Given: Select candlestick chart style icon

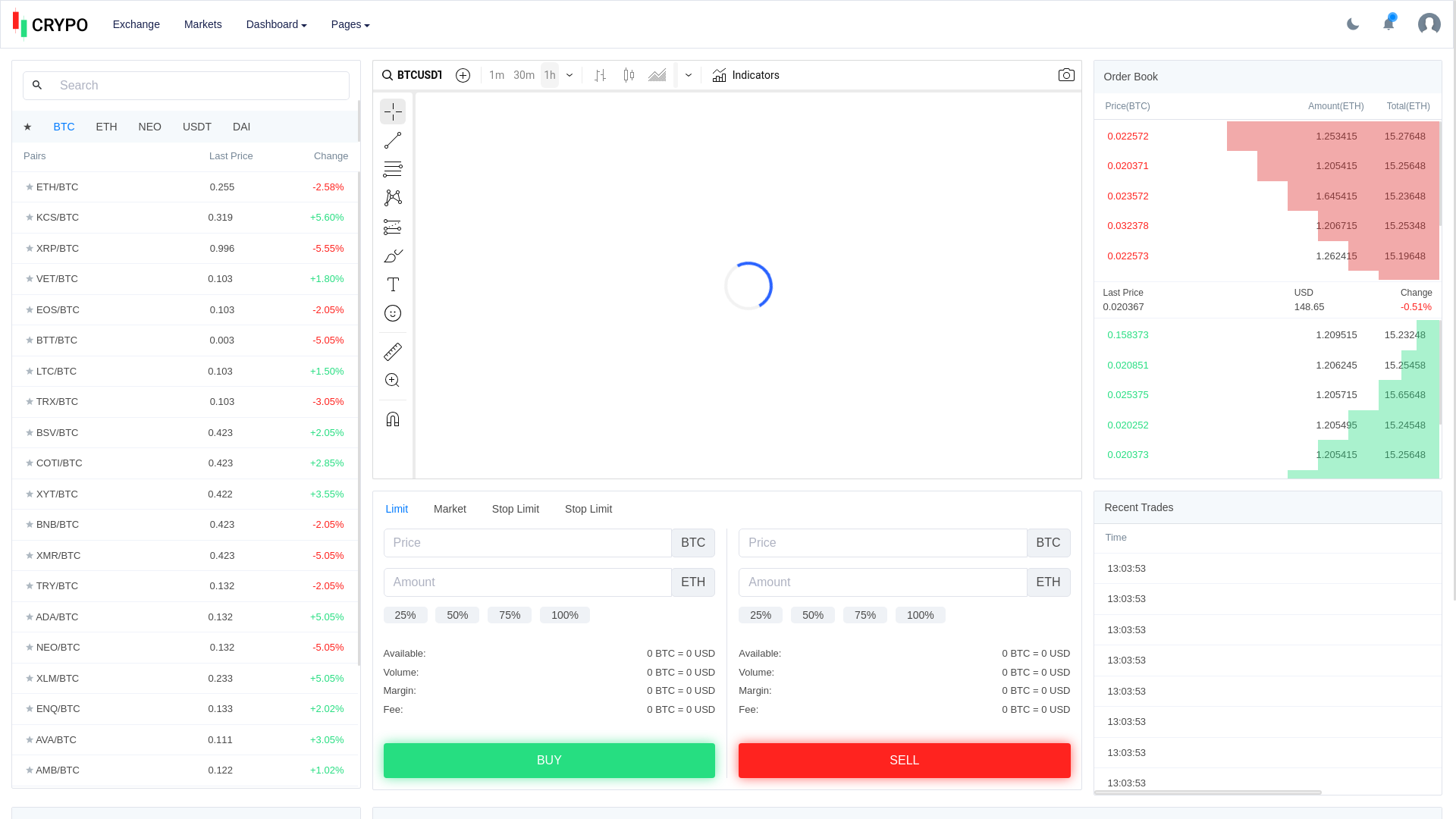Looking at the screenshot, I should point(629,75).
